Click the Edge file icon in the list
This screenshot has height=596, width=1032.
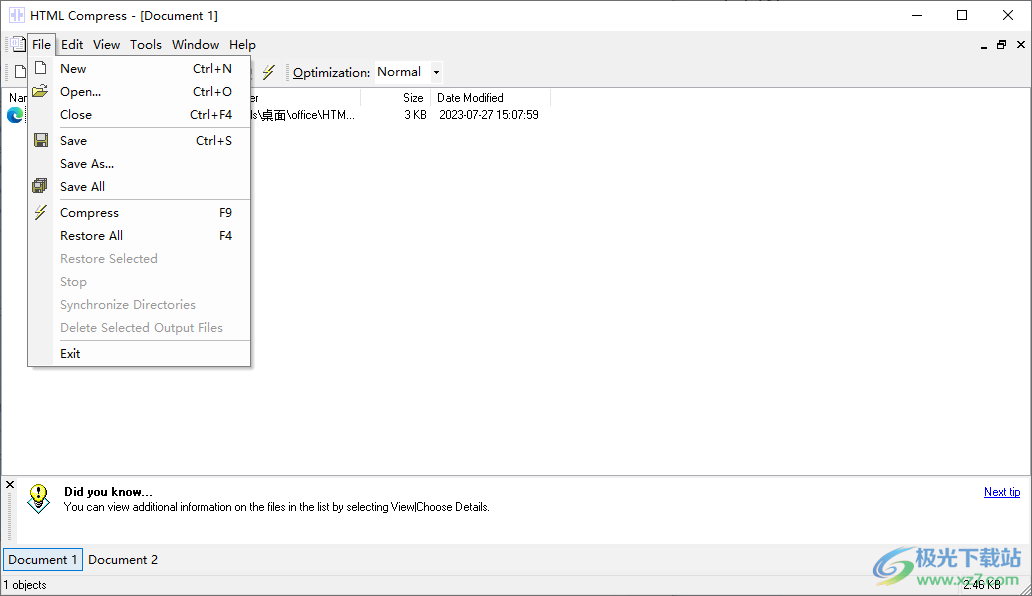(x=15, y=115)
